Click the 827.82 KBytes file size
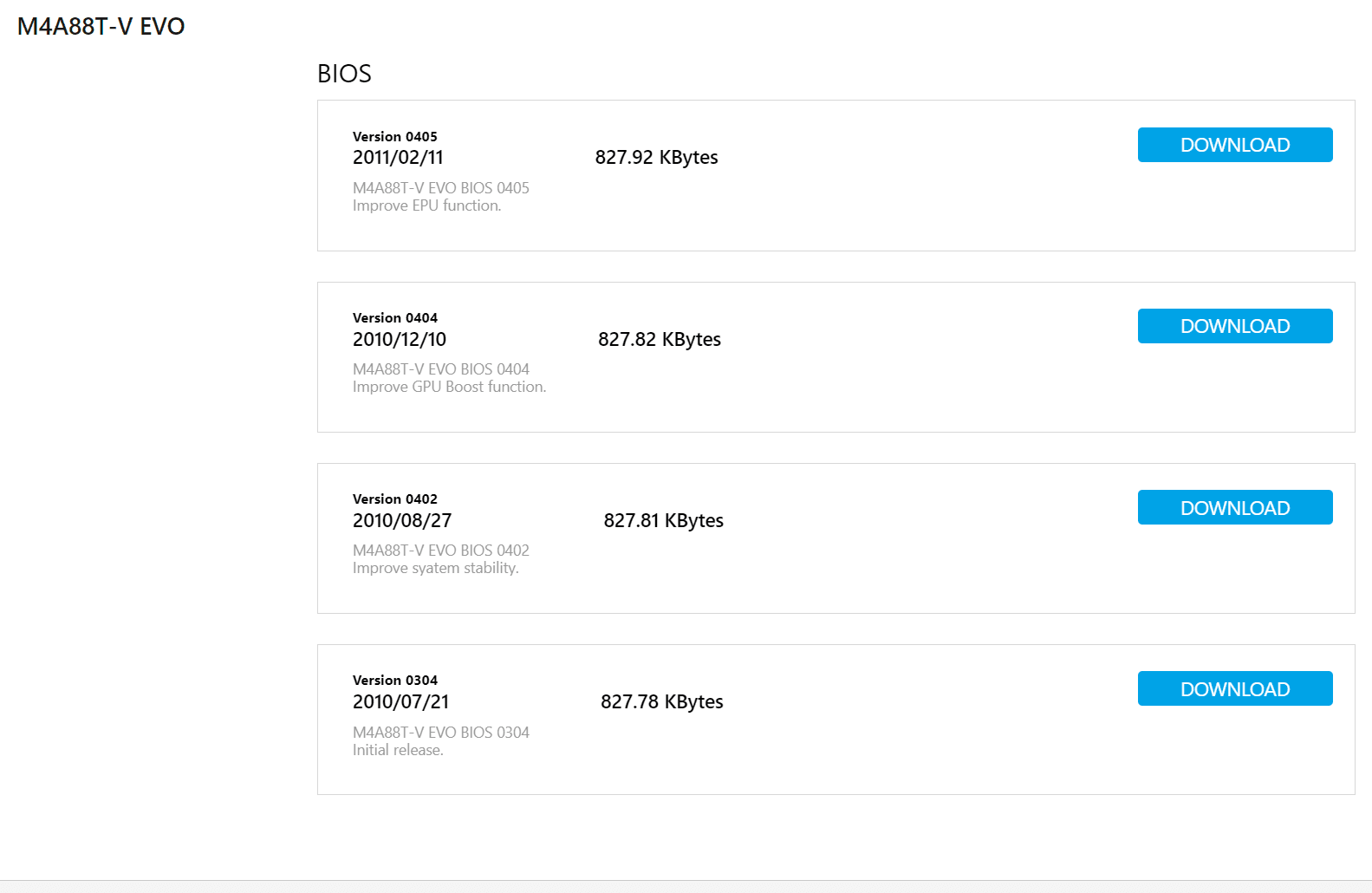The image size is (1372, 893). (x=660, y=340)
